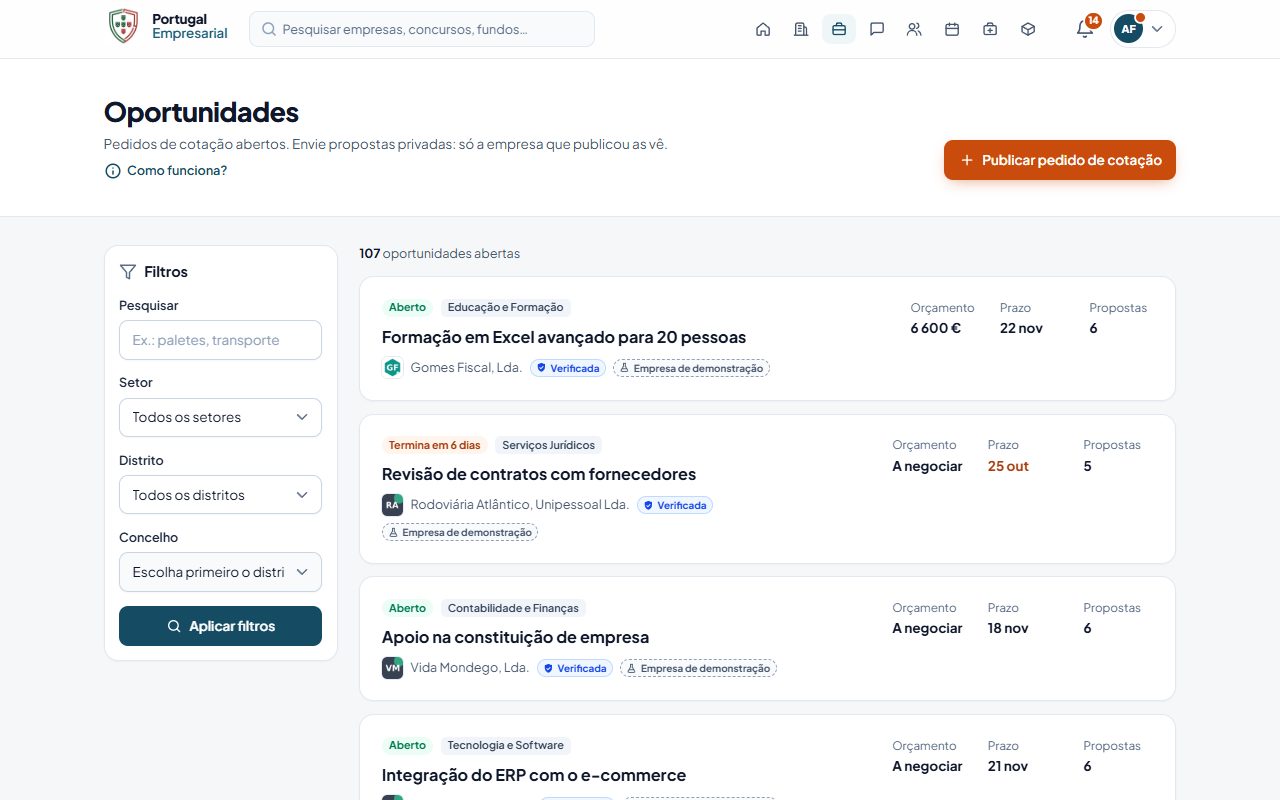Open the Concelho dropdown
This screenshot has height=800, width=1280.
click(x=220, y=572)
